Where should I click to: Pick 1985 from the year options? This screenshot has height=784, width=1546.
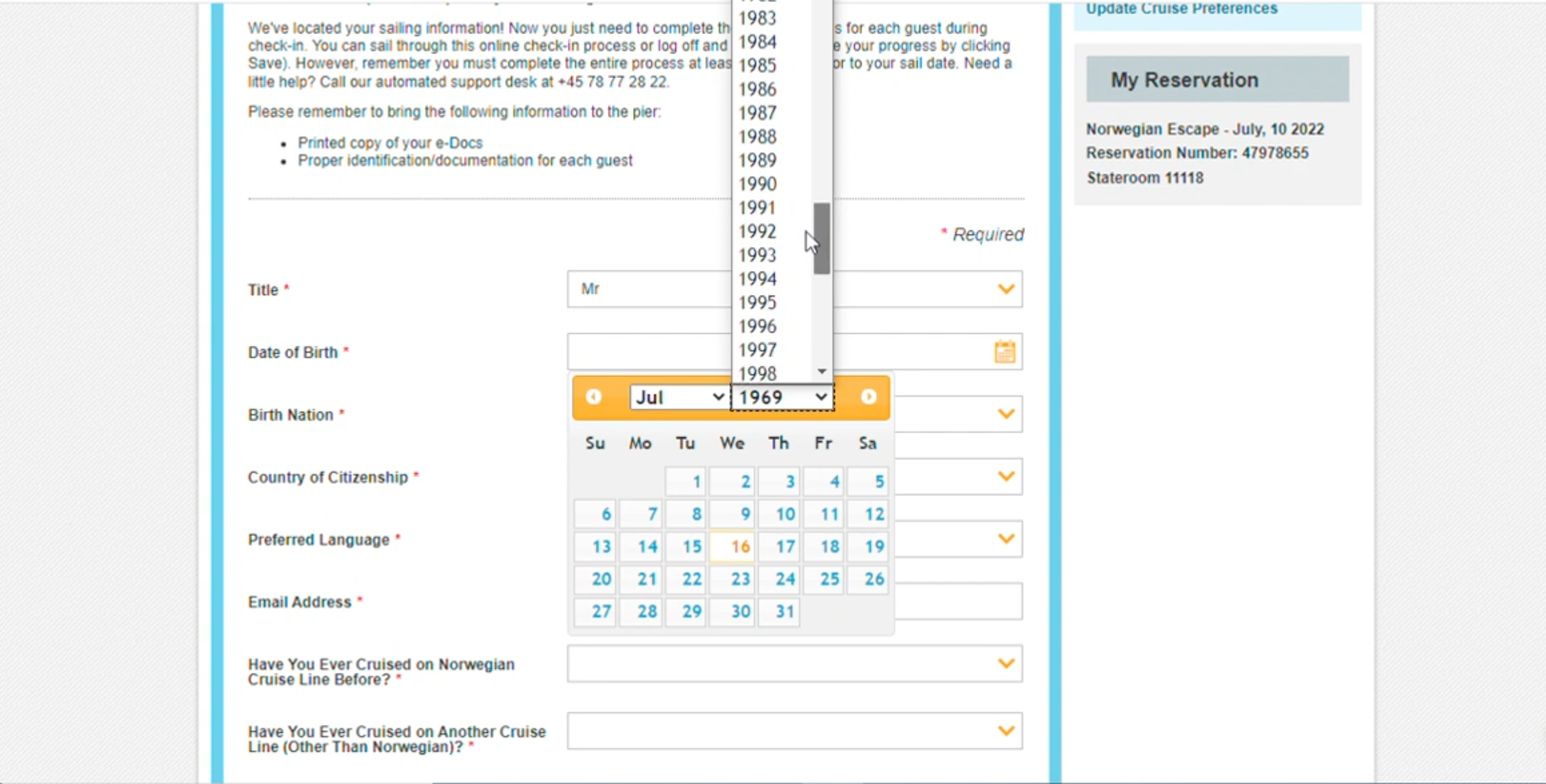(x=757, y=66)
